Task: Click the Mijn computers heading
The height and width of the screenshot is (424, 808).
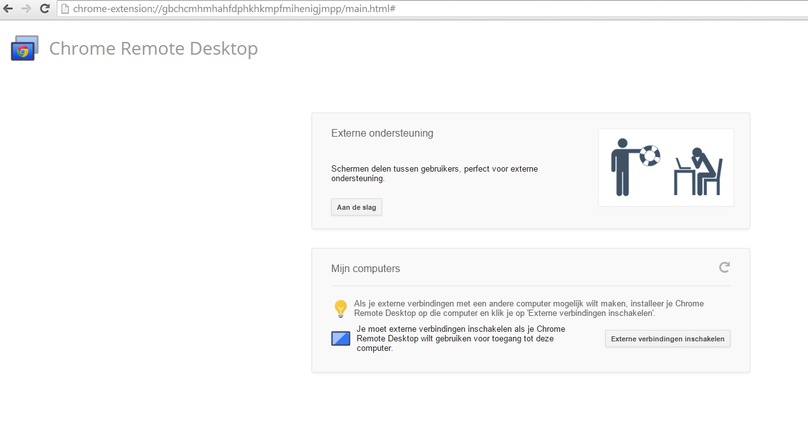Action: click(365, 268)
